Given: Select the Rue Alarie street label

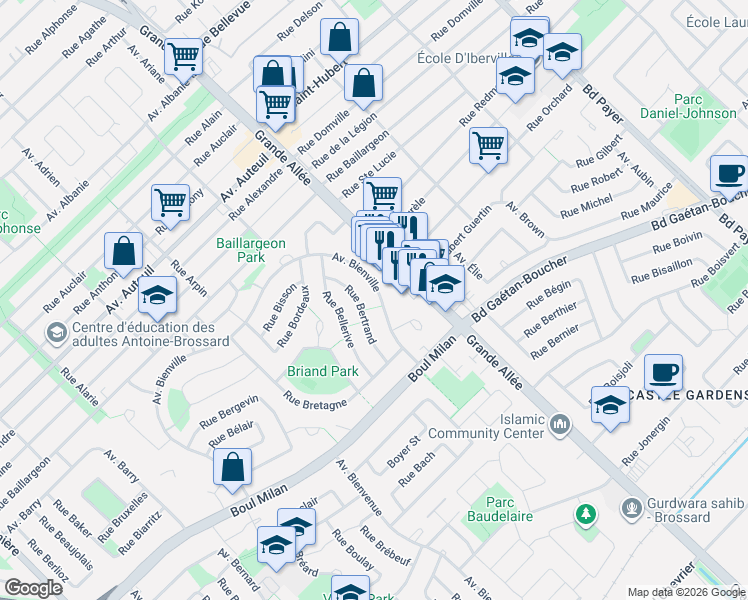Looking at the screenshot, I should (x=80, y=387).
